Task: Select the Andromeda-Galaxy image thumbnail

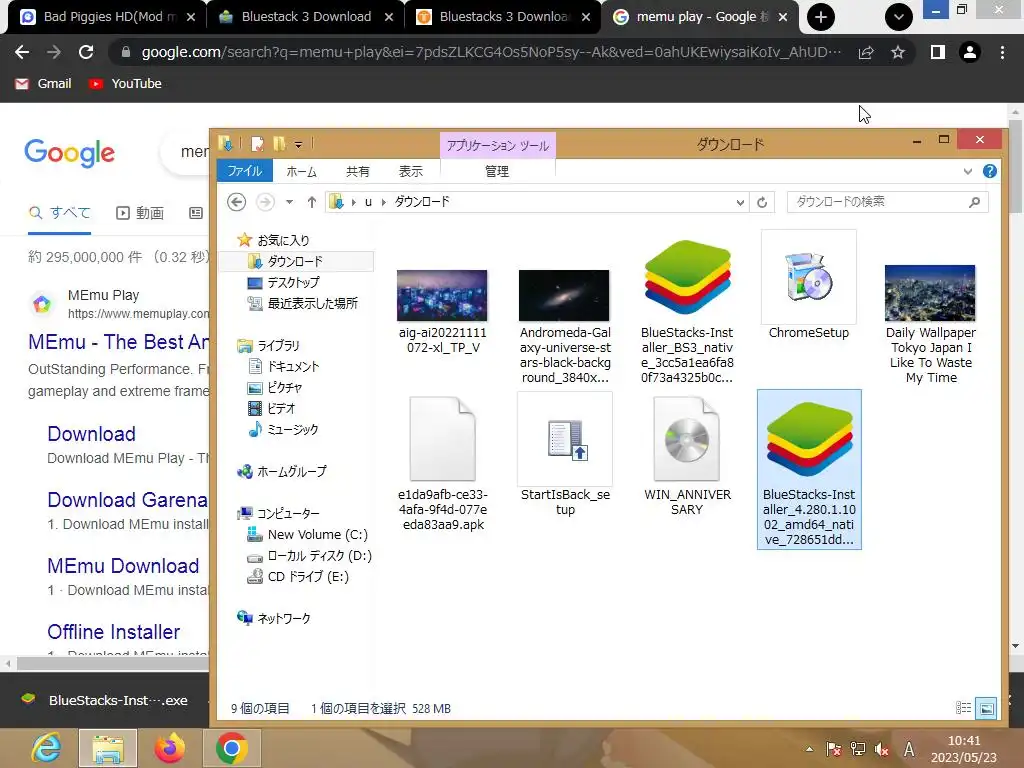Action: tap(564, 295)
